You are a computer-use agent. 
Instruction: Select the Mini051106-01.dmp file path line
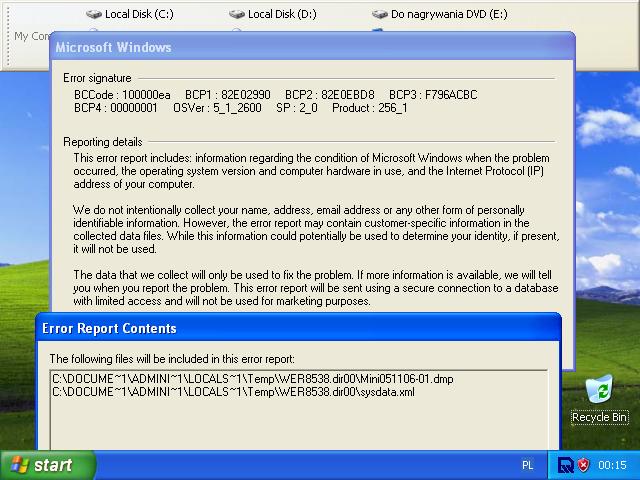click(253, 379)
